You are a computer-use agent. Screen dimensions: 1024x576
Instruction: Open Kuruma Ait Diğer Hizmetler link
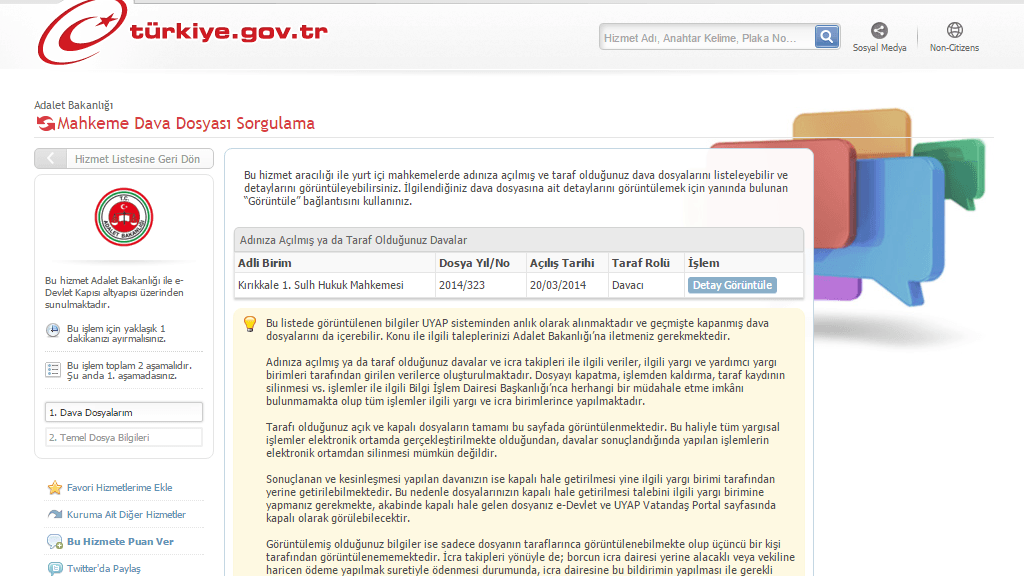coord(126,515)
